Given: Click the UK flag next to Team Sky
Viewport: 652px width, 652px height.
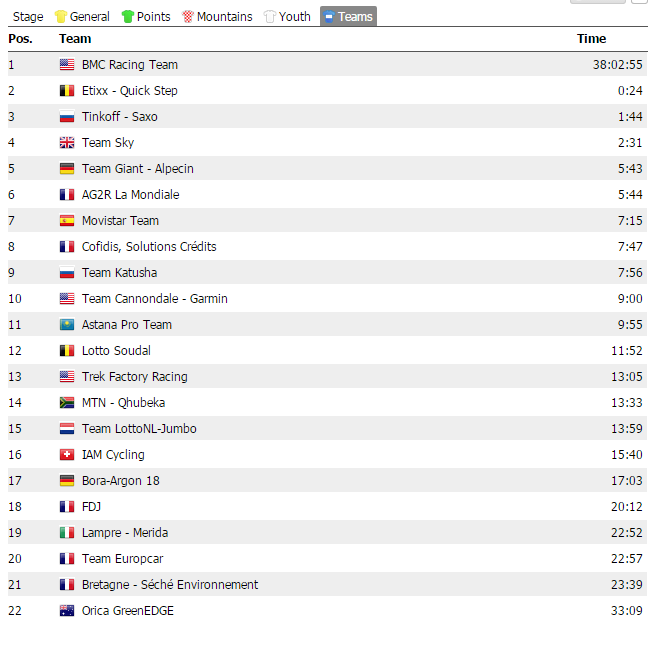Looking at the screenshot, I should (x=67, y=143).
